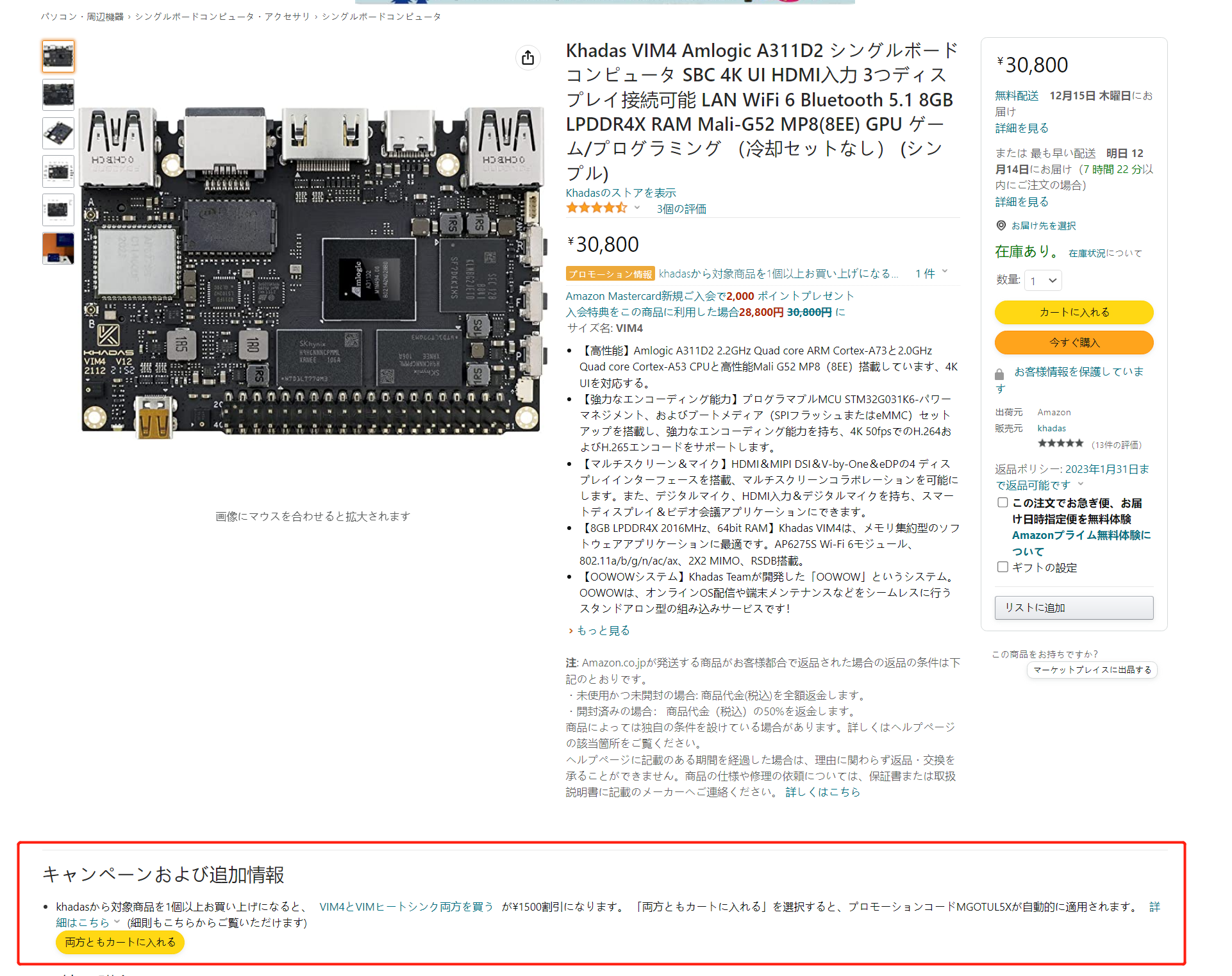The image size is (1232, 976).
Task: Select the third angled board thumbnail
Action: tap(58, 133)
